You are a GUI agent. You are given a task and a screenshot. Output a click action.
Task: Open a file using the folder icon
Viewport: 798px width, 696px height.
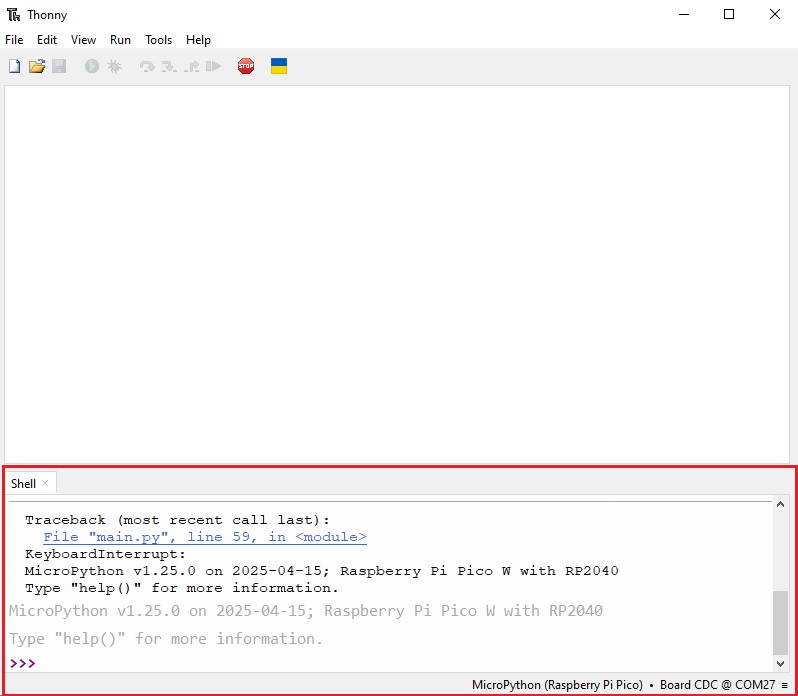[37, 66]
